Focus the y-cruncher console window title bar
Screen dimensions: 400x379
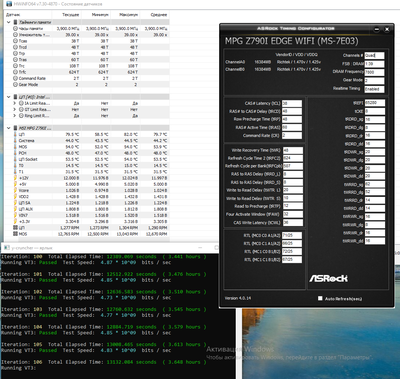pos(110,248)
